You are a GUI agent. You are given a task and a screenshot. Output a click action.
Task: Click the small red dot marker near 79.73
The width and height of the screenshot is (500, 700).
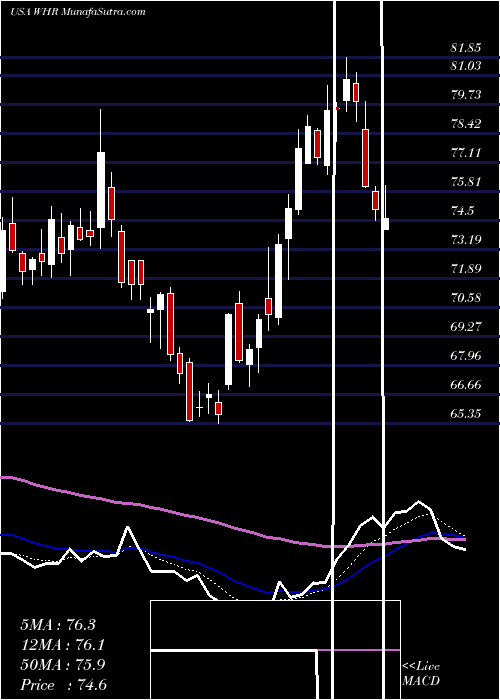[x=338, y=108]
